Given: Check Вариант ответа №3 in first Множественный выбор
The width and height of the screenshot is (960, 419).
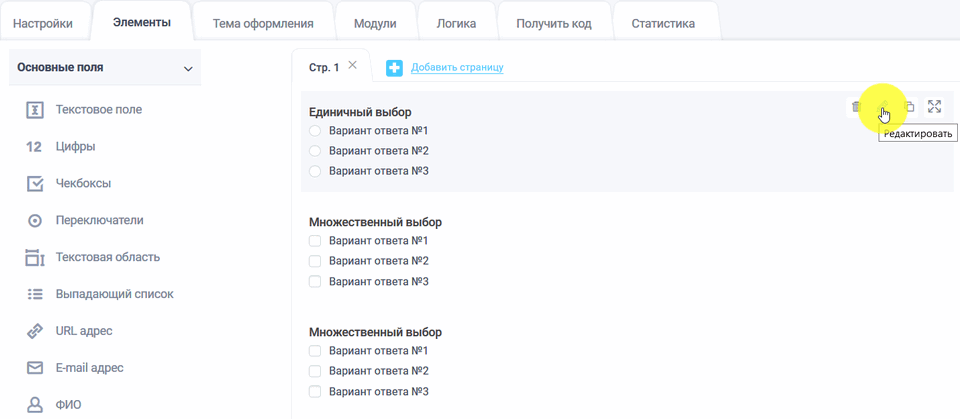Looking at the screenshot, I should 315,282.
